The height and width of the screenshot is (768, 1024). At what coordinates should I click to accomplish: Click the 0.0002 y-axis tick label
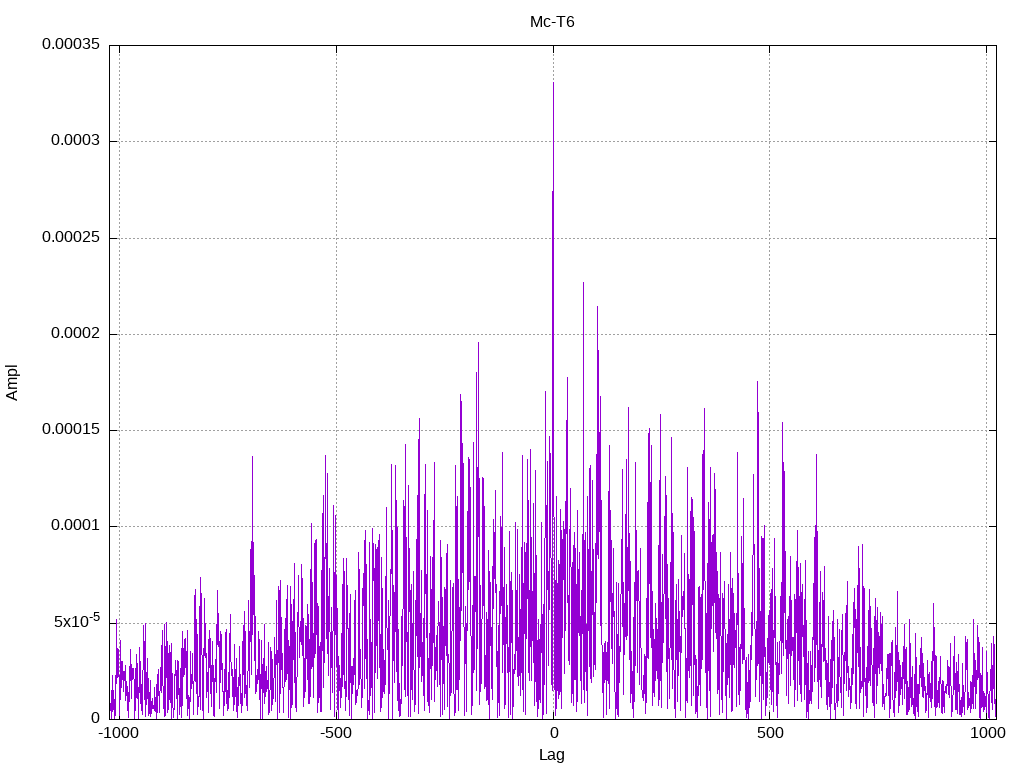point(76,333)
